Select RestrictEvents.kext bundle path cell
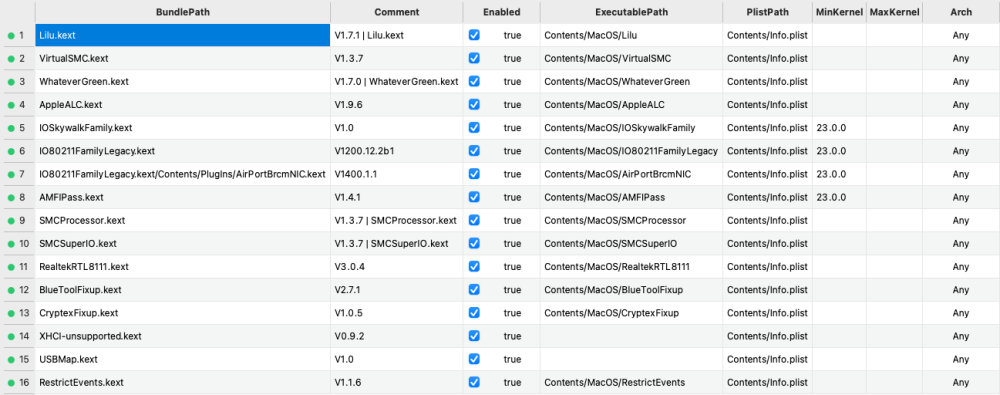Image resolution: width=1000 pixels, height=395 pixels. pyautogui.click(x=182, y=382)
